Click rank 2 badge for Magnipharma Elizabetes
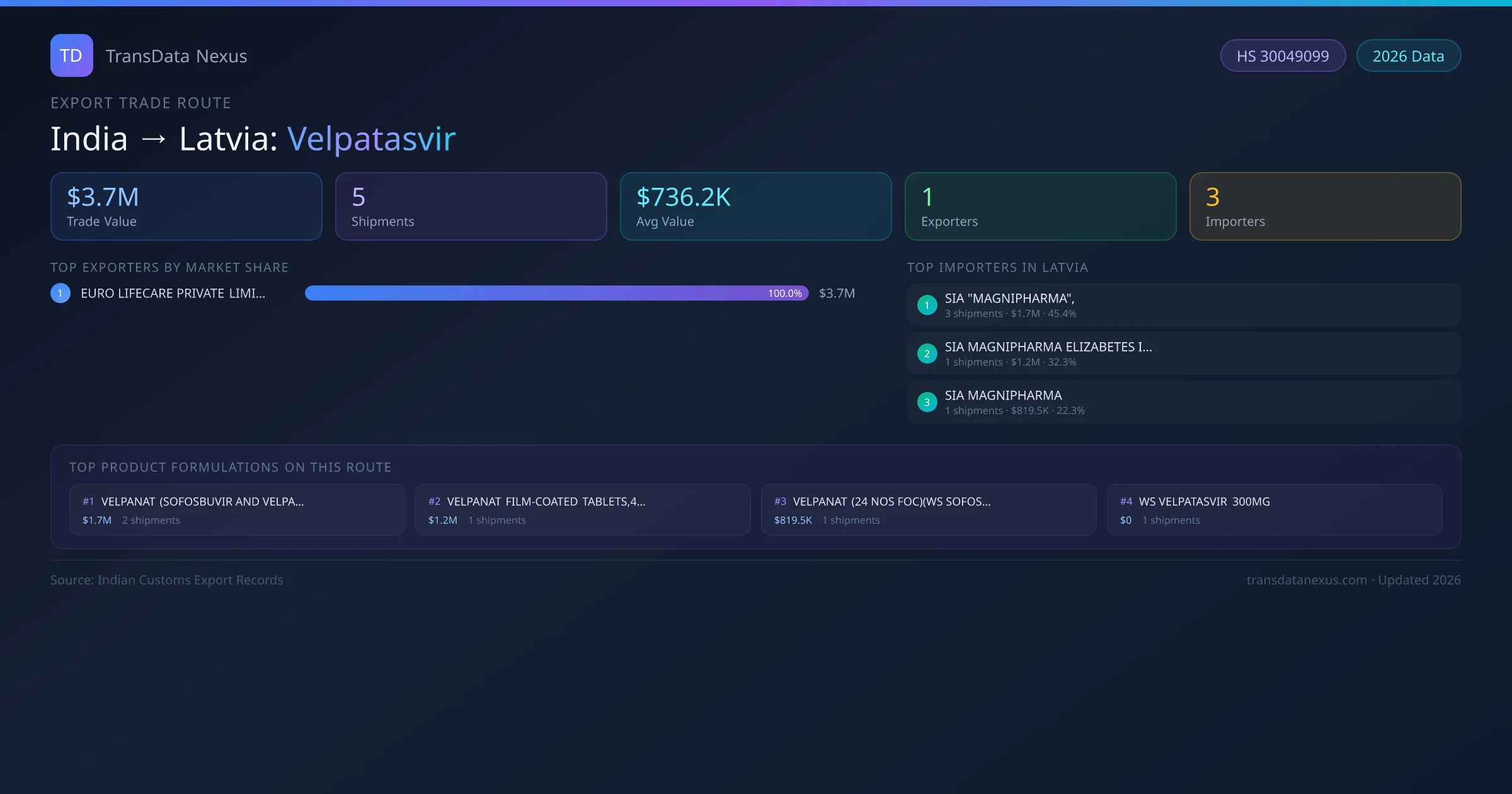This screenshot has width=1512, height=794. (927, 354)
